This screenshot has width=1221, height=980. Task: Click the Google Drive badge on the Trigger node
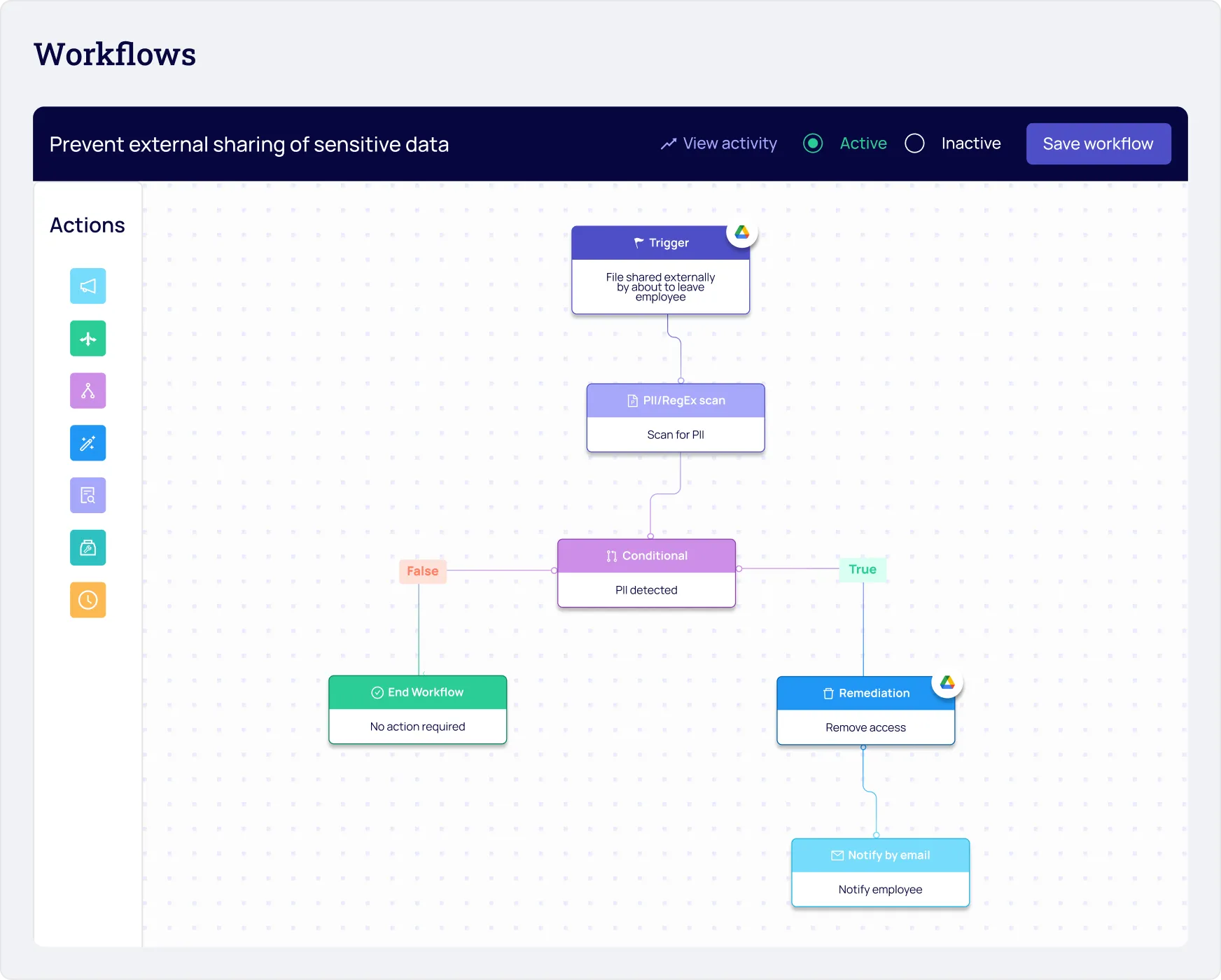[x=743, y=232]
